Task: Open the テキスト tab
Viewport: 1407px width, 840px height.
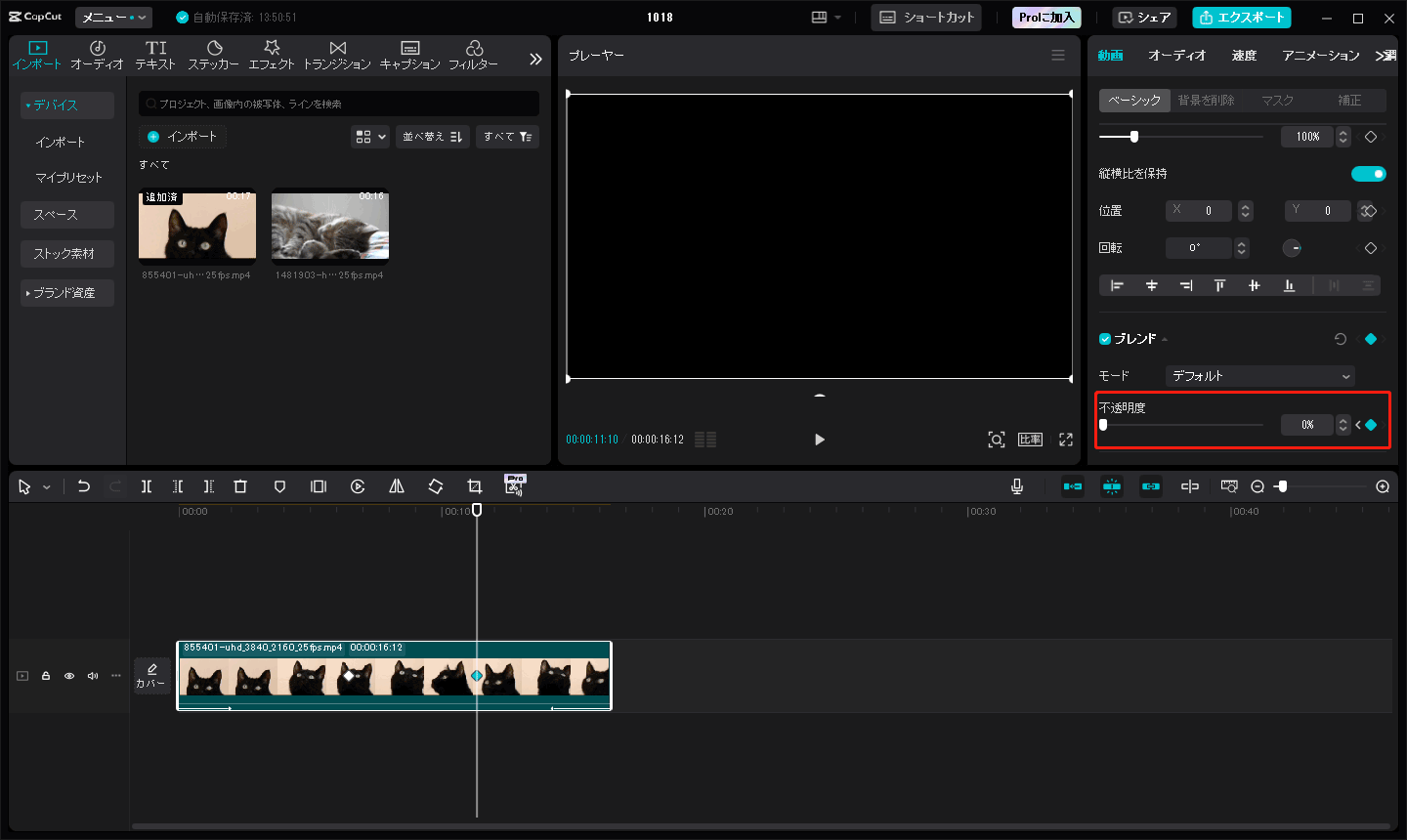Action: coord(155,55)
